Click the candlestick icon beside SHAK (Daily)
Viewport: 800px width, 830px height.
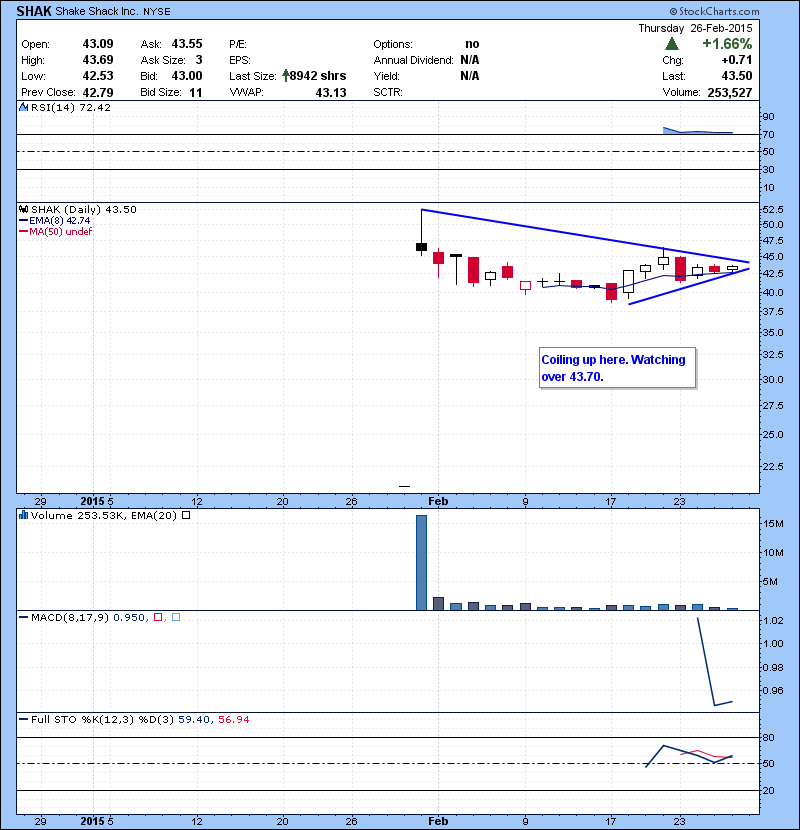(x=23, y=209)
